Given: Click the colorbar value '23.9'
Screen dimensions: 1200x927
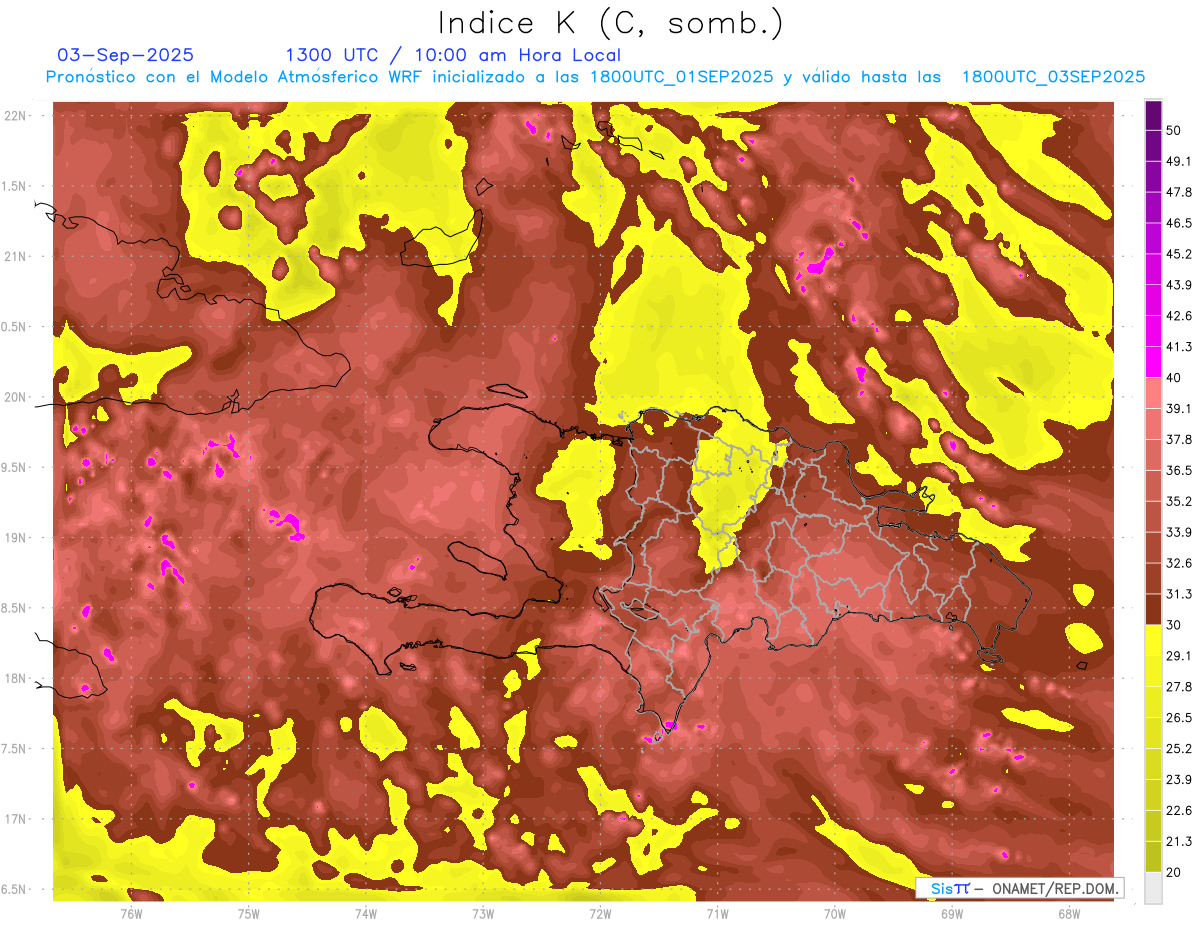Looking at the screenshot, I should (x=1178, y=779).
